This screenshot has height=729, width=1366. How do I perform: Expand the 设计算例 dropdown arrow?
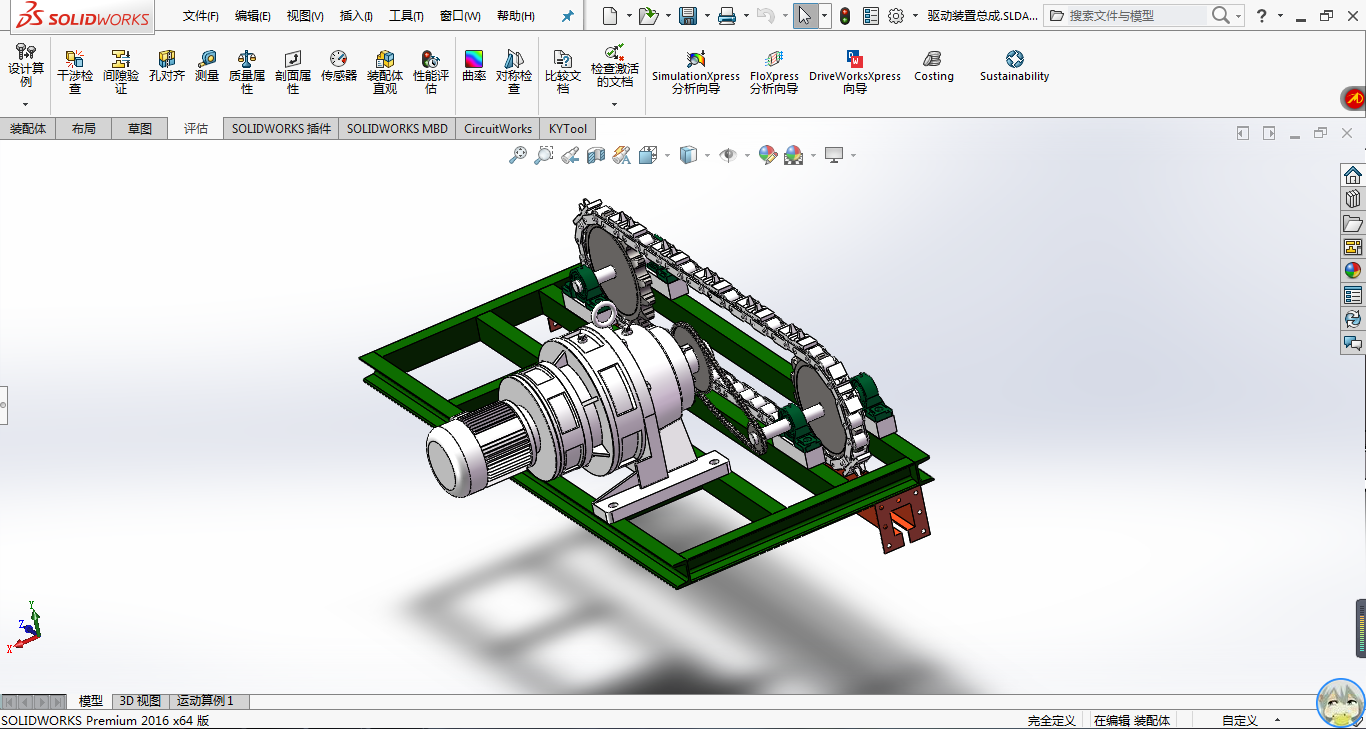coord(26,104)
